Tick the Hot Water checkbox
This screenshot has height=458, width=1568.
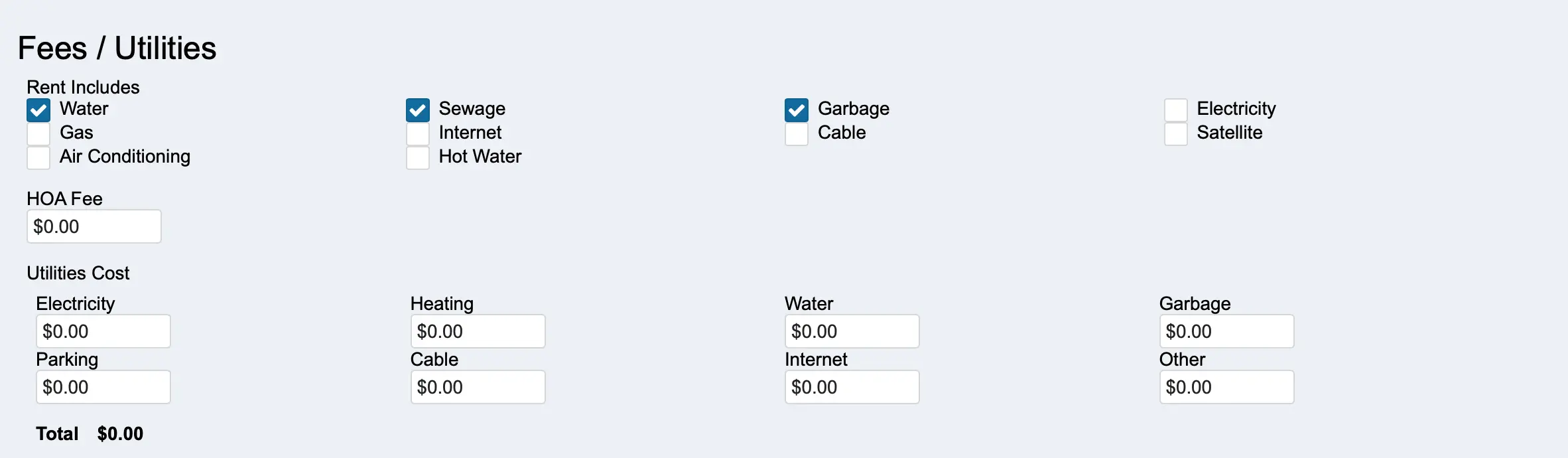coord(418,158)
